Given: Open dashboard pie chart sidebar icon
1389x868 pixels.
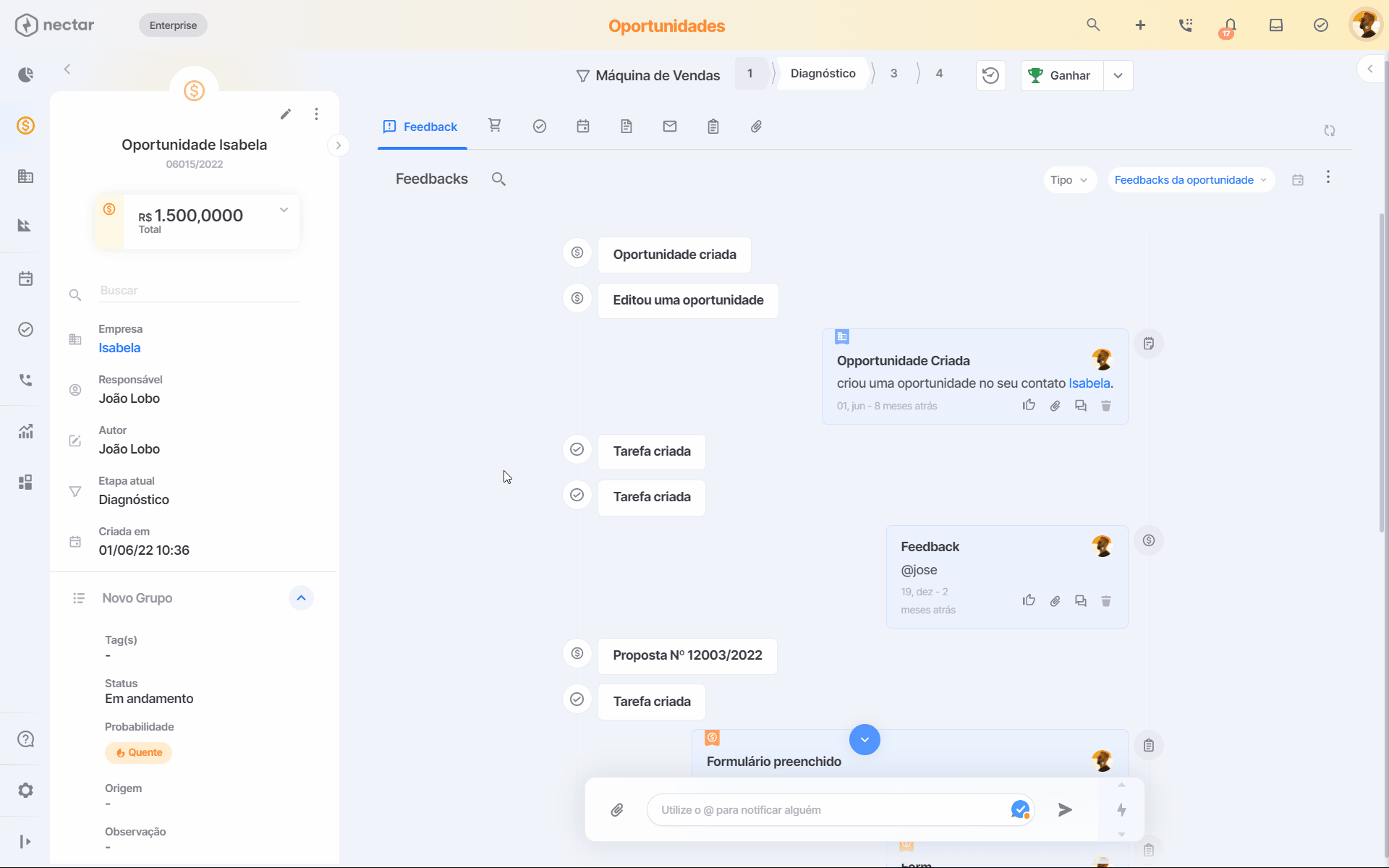Looking at the screenshot, I should (x=25, y=75).
